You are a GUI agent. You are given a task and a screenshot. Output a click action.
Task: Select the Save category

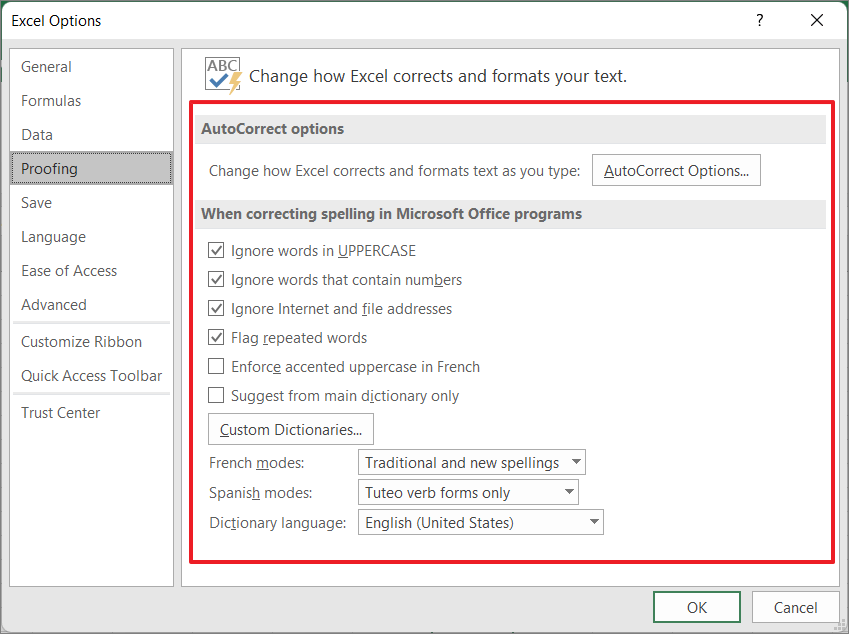[36, 202]
